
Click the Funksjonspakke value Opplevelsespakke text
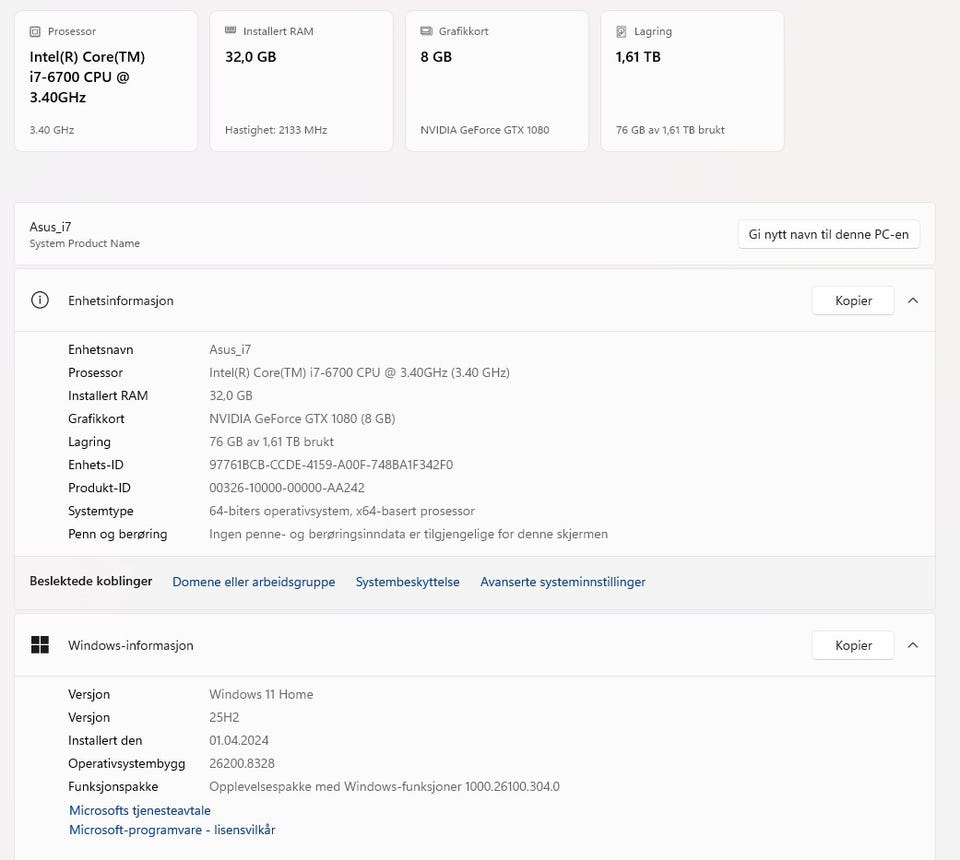(384, 787)
